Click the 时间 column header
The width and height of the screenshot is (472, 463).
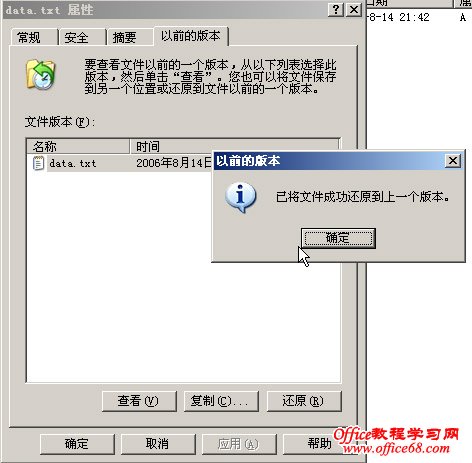point(234,146)
